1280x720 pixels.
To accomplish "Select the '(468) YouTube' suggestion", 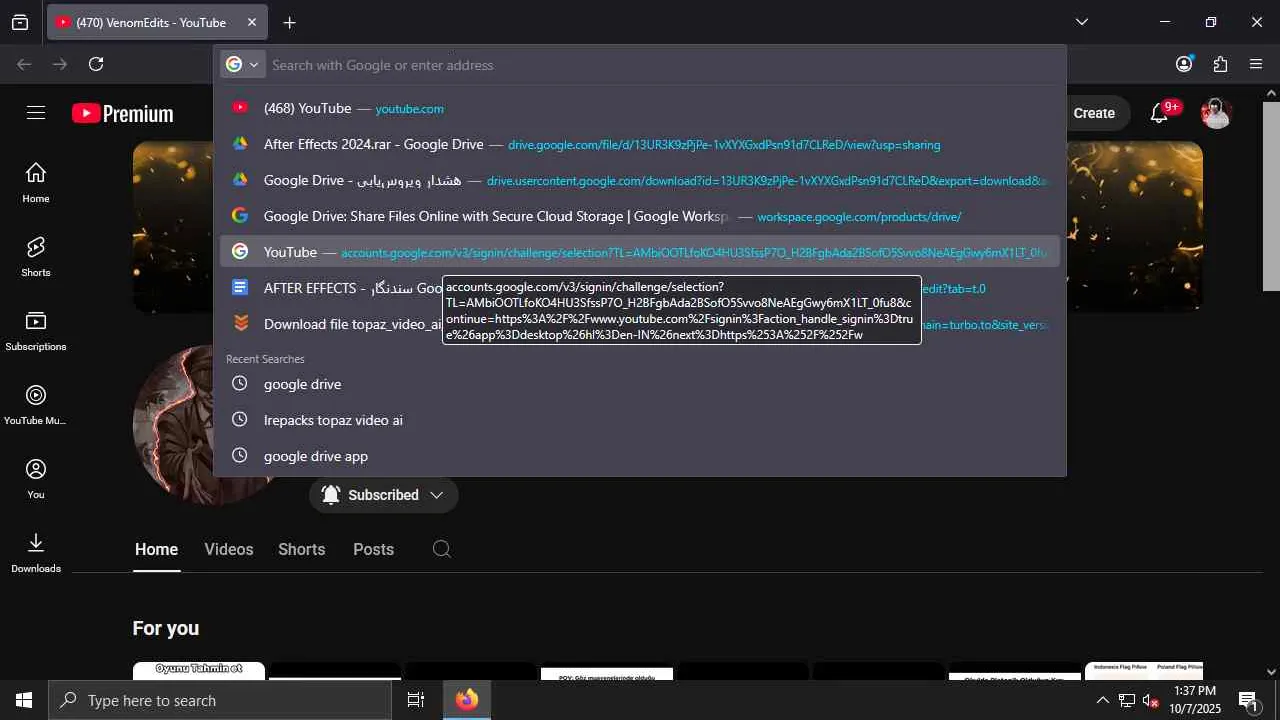I will click(x=640, y=108).
